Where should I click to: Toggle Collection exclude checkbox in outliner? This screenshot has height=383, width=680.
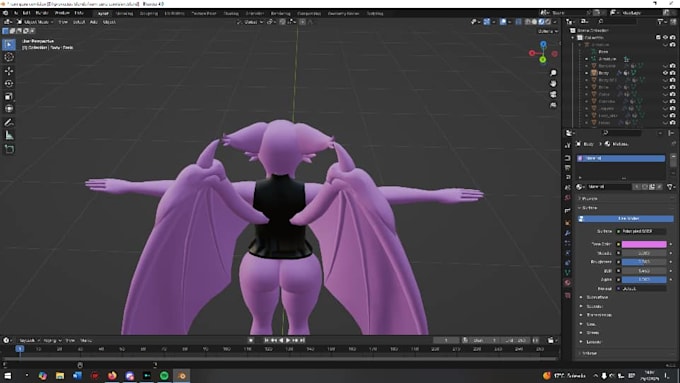[658, 38]
